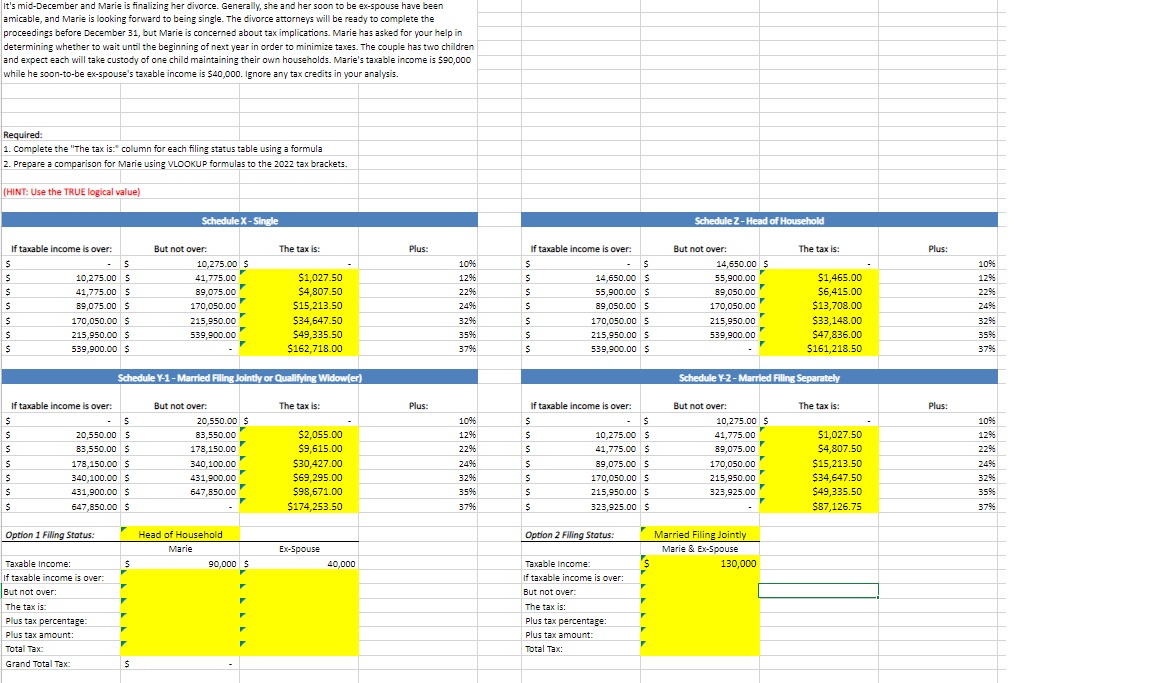The height and width of the screenshot is (683, 1152).
Task: Click Marie's yellow 'Total Tax' input cell
Action: pos(180,649)
